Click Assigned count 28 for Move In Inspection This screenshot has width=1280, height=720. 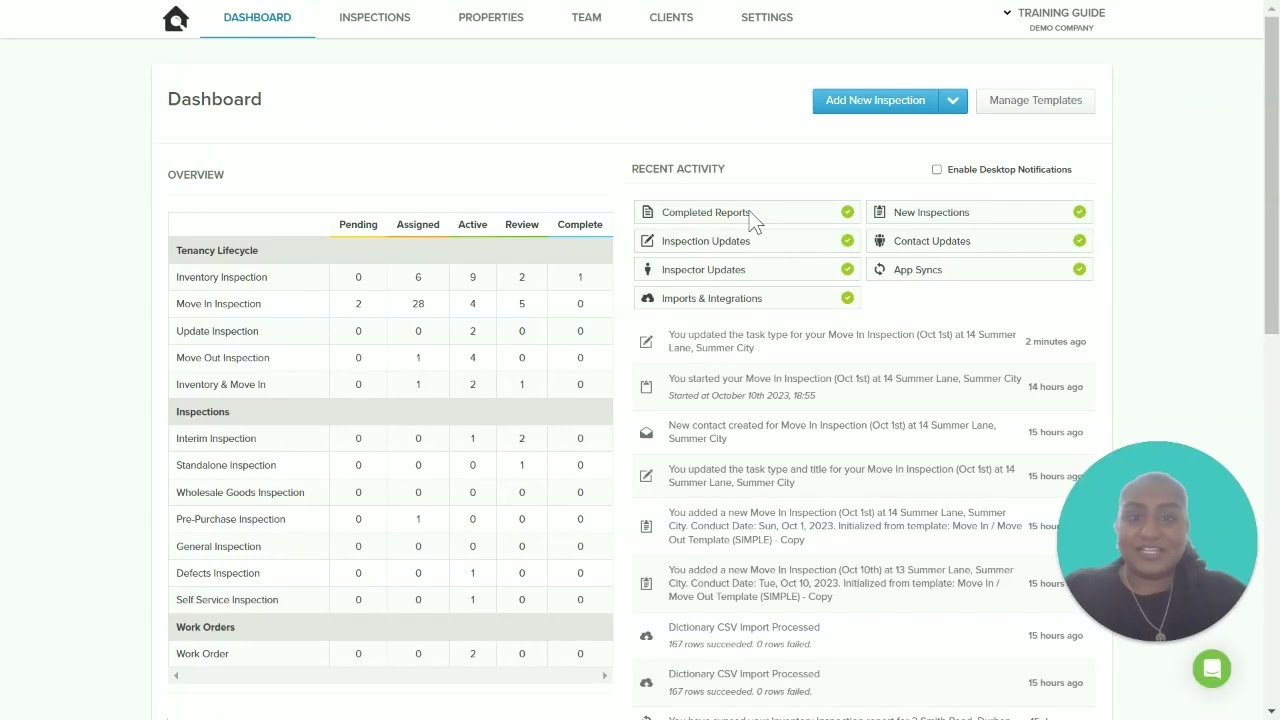[x=418, y=304]
